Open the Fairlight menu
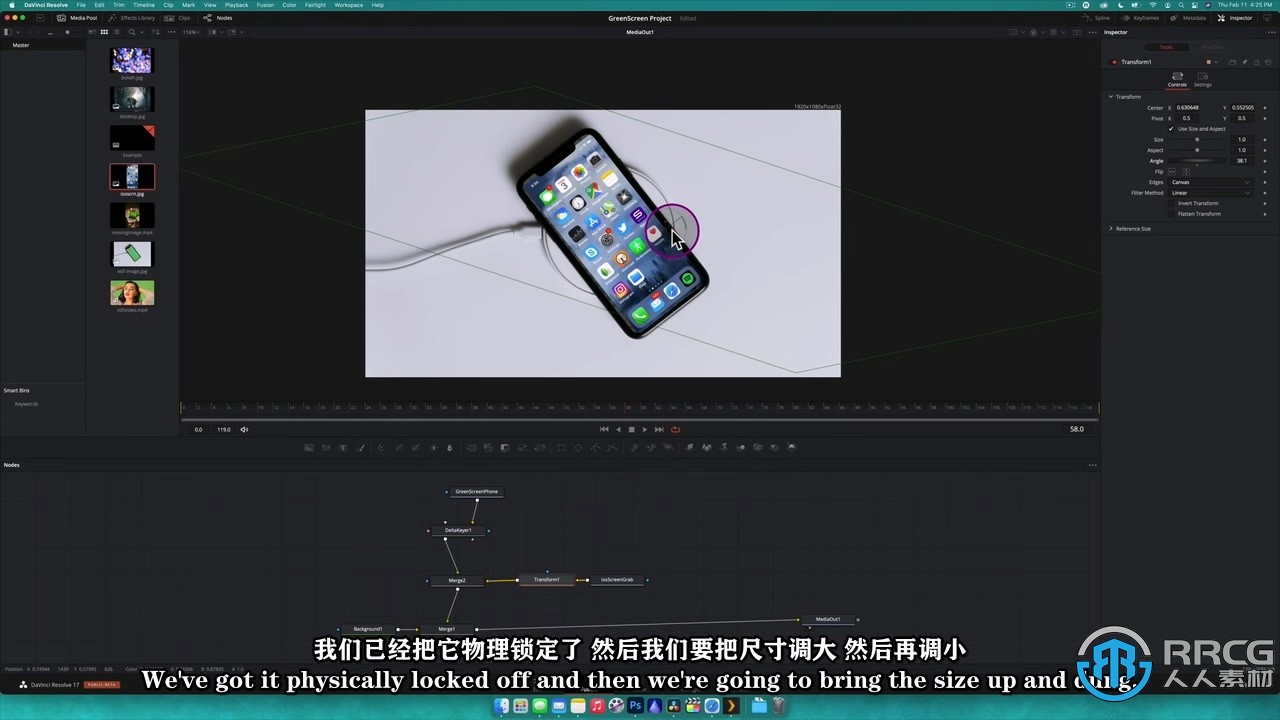 315,5
